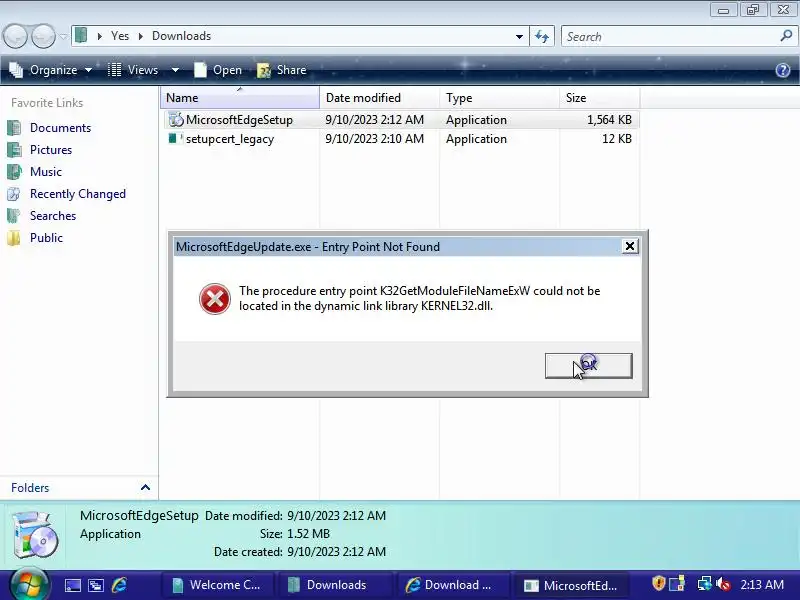Open Pictures in Favorite Links

pyautogui.click(x=51, y=149)
